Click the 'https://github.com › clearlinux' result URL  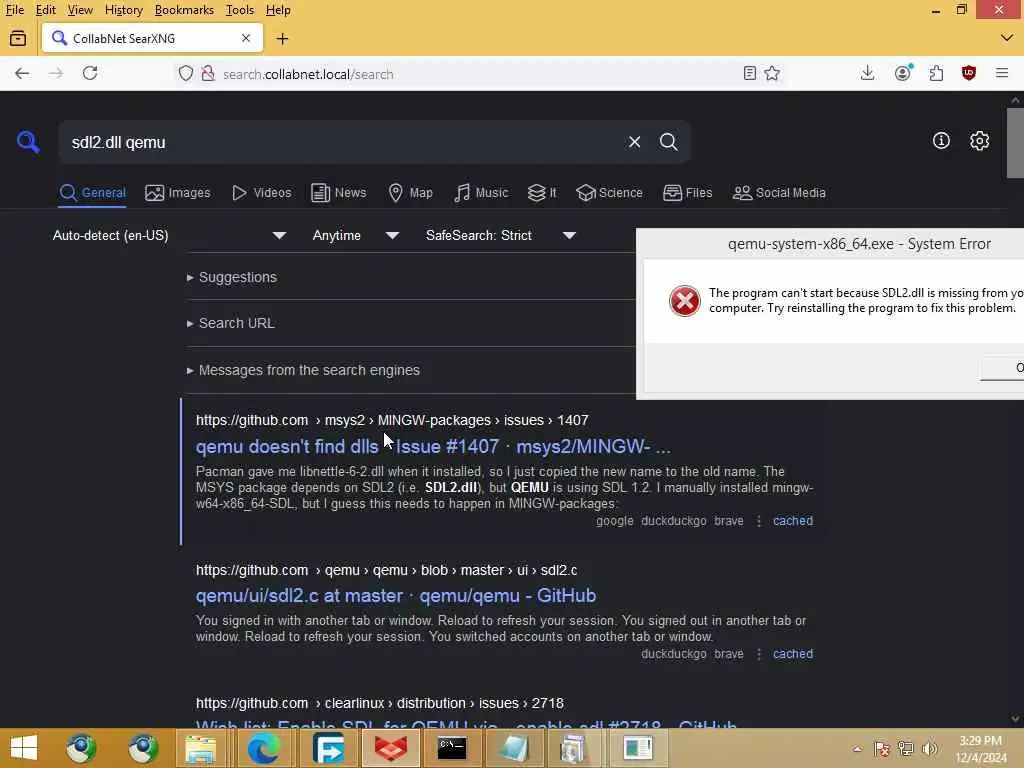pyautogui.click(x=379, y=703)
